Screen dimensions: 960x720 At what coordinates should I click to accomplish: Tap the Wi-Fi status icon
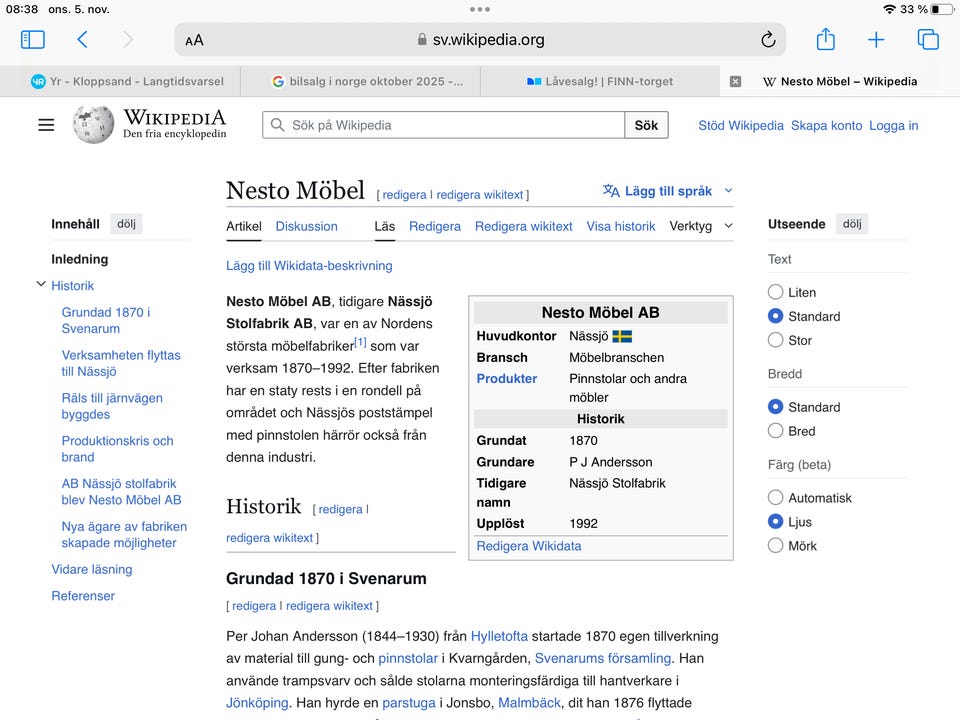(890, 9)
